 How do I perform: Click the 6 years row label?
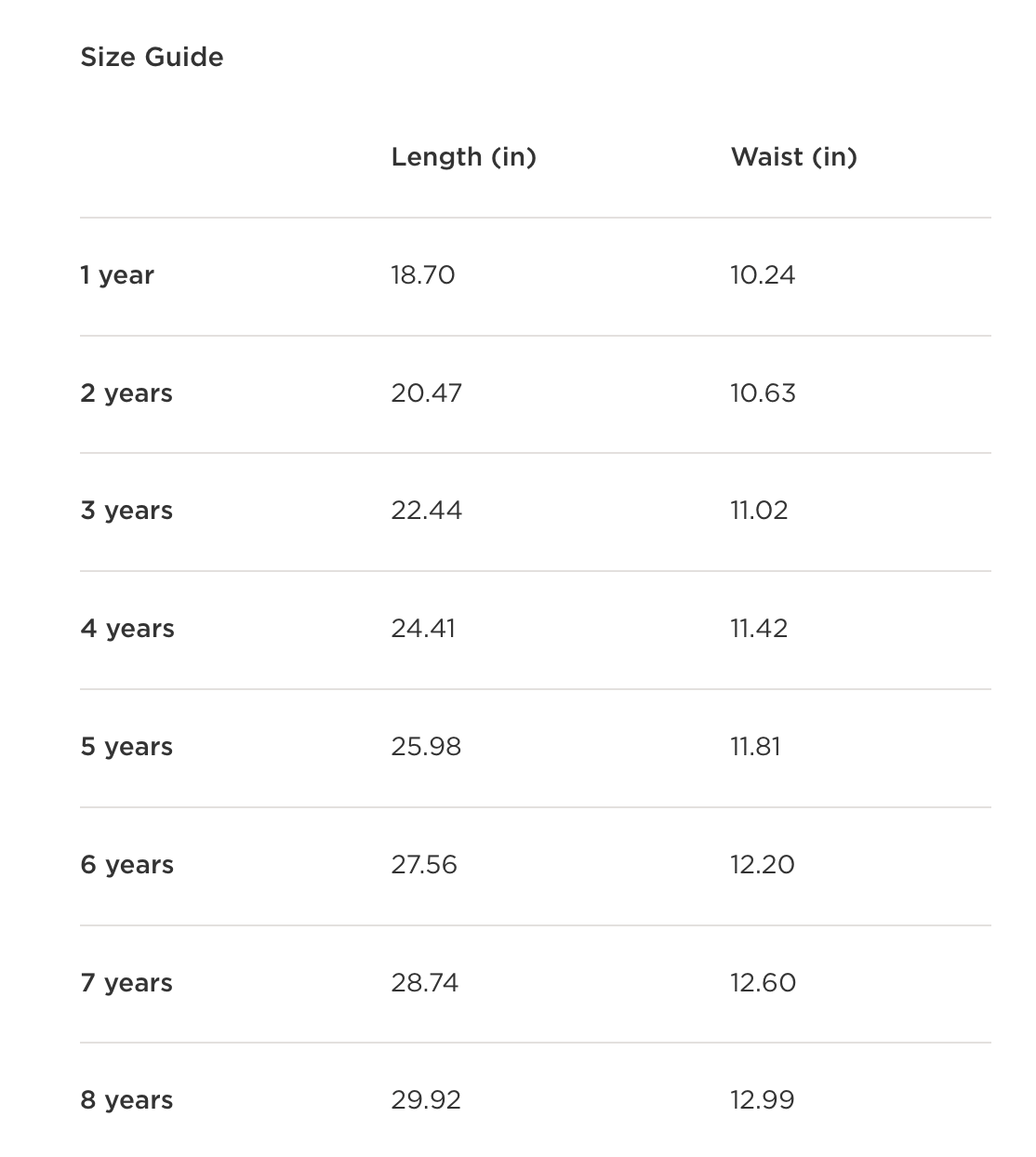tap(127, 866)
